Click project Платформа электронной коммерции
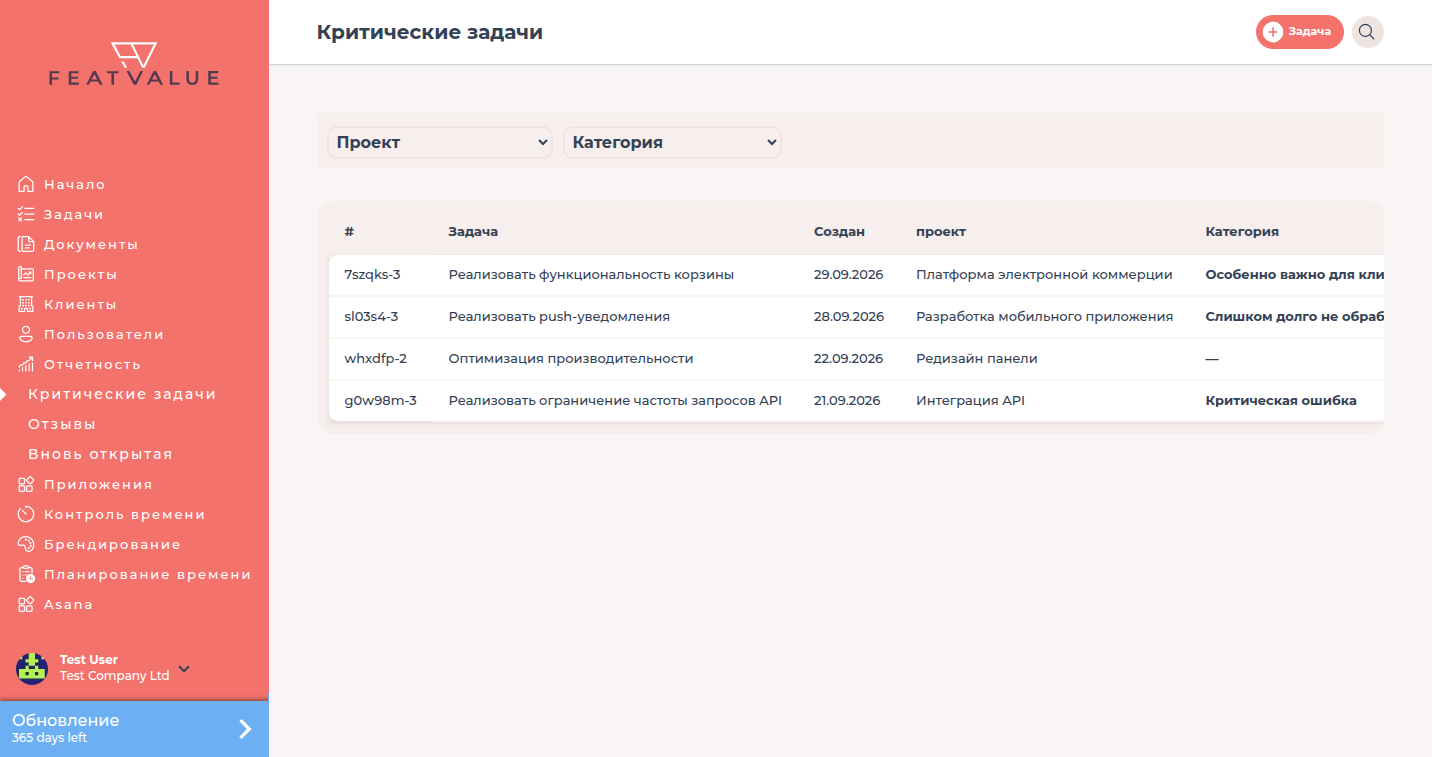This screenshot has height=757, width=1432. (x=1044, y=274)
